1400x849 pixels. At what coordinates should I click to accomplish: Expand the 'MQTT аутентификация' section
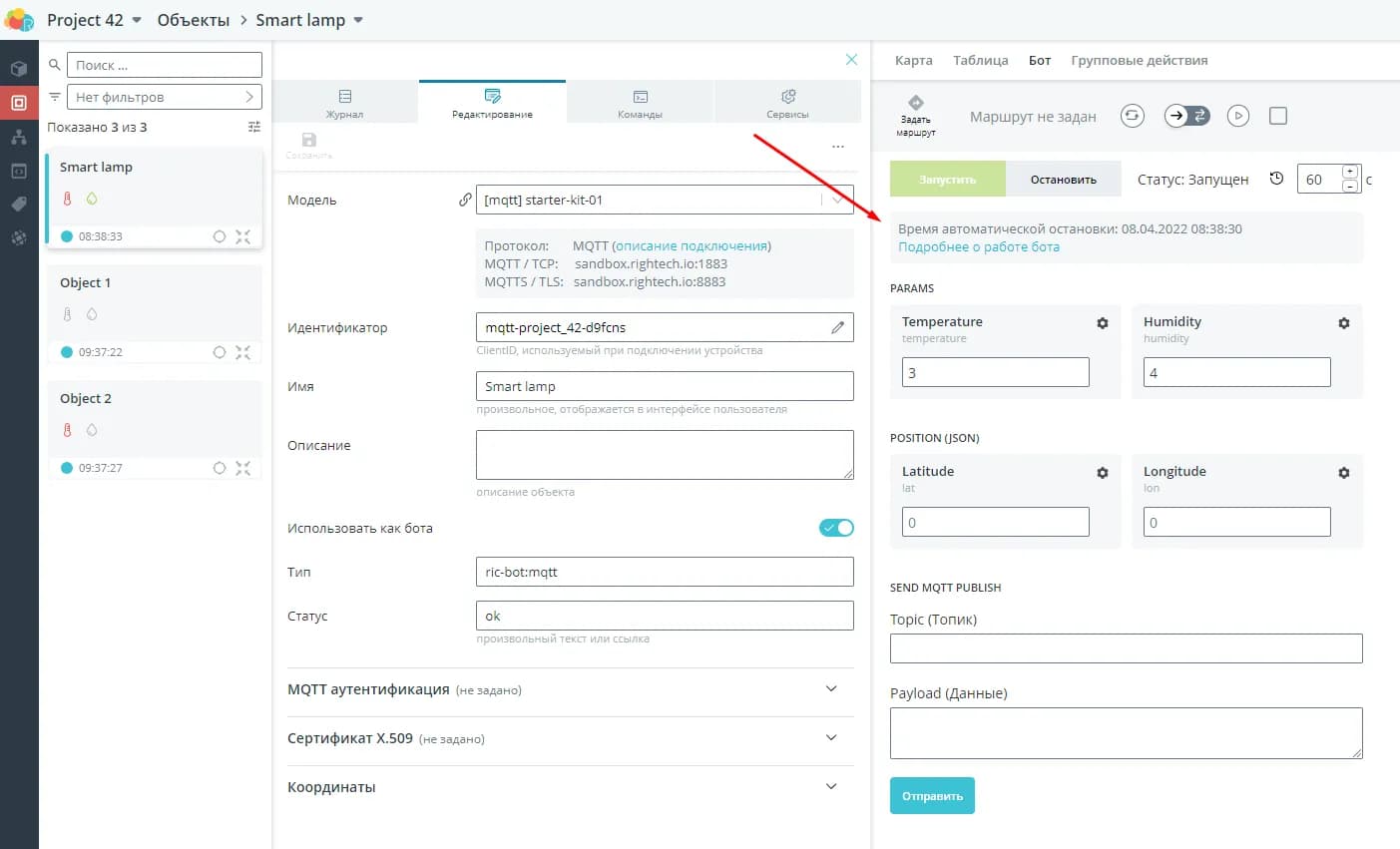(x=831, y=689)
